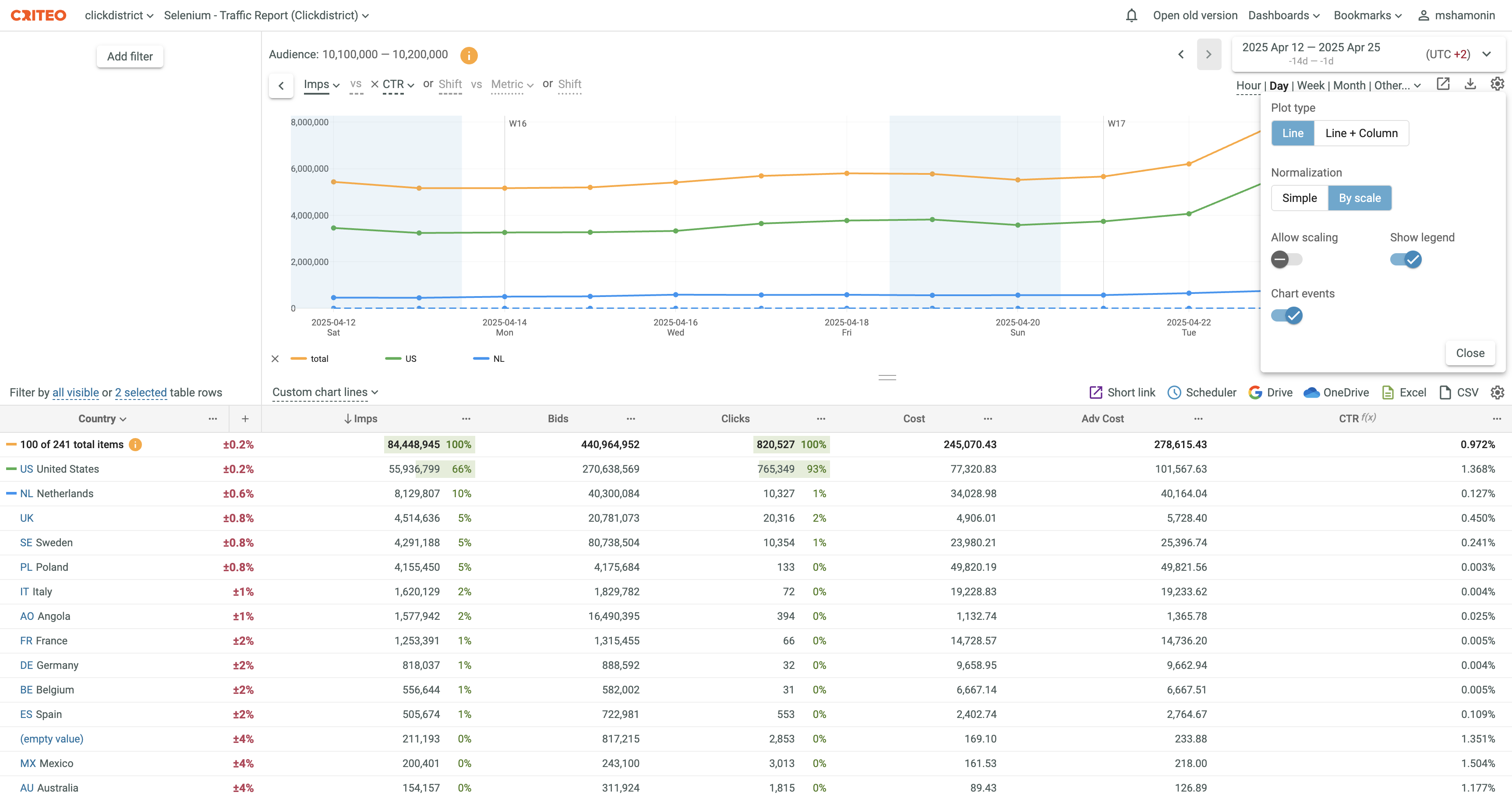Click the Scheduler clock icon

tap(1174, 393)
